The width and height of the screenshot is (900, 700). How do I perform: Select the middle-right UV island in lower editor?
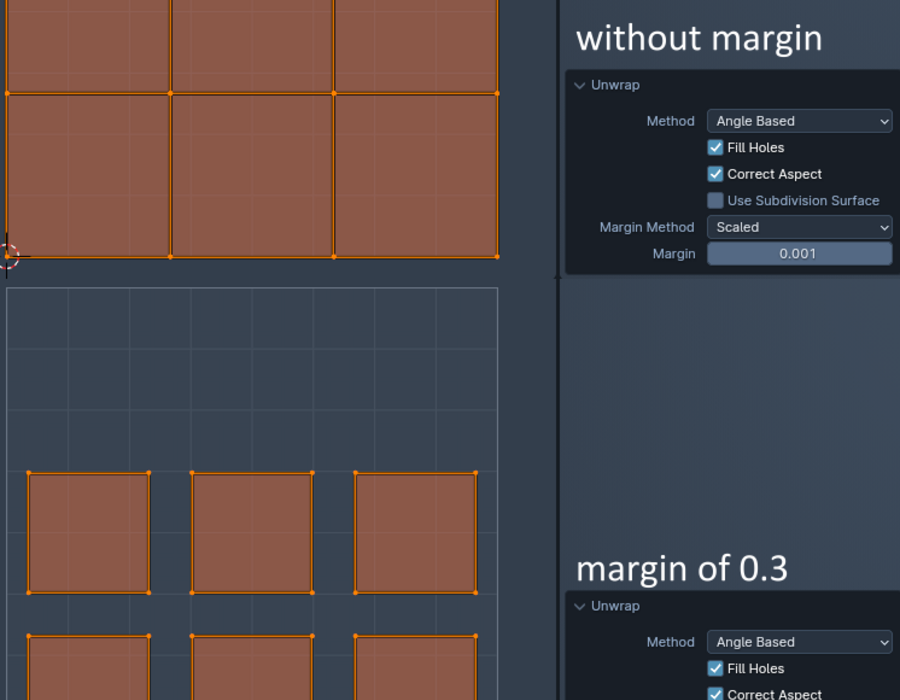[x=416, y=533]
